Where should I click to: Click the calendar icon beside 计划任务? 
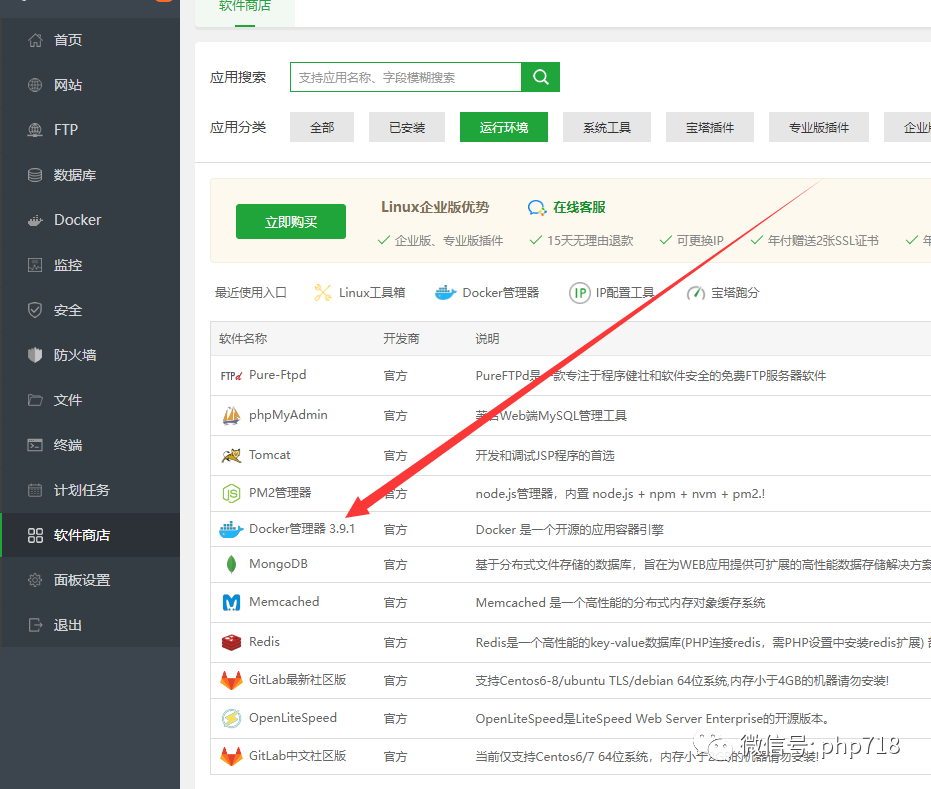(35, 490)
